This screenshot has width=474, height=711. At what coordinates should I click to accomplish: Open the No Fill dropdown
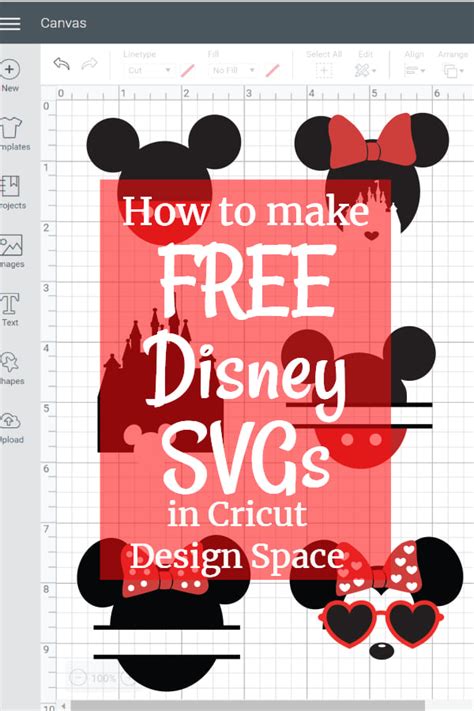coord(233,70)
